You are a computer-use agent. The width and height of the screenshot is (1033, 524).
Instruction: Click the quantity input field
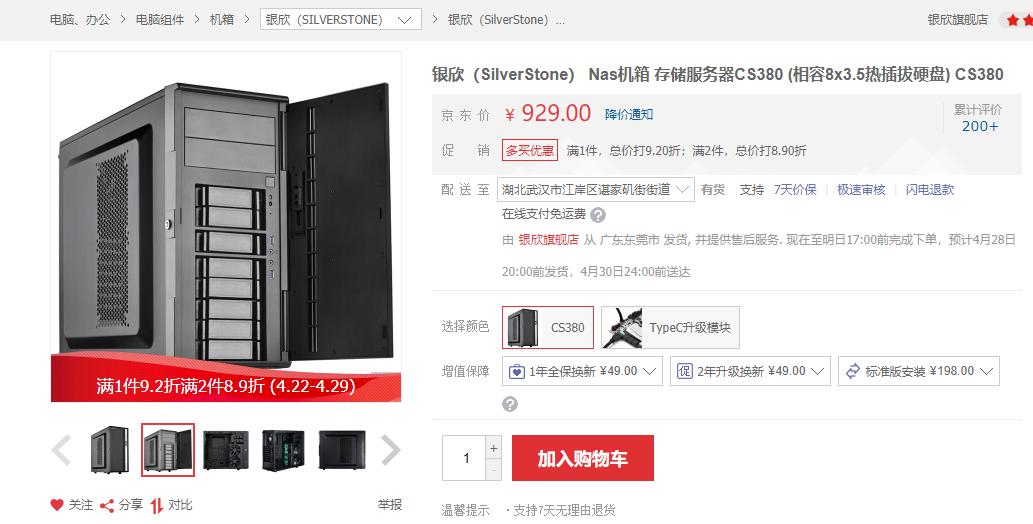click(464, 458)
